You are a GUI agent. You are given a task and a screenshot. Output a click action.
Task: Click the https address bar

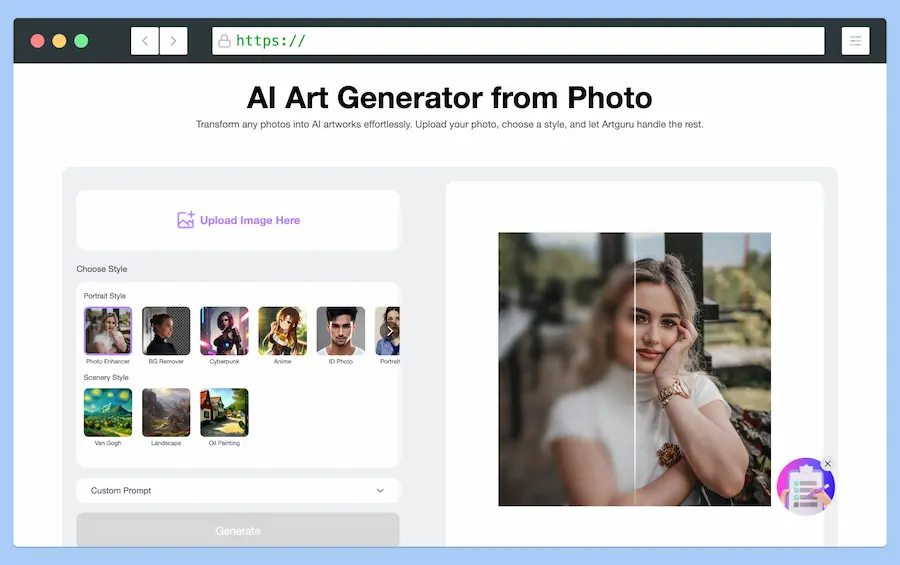(518, 41)
